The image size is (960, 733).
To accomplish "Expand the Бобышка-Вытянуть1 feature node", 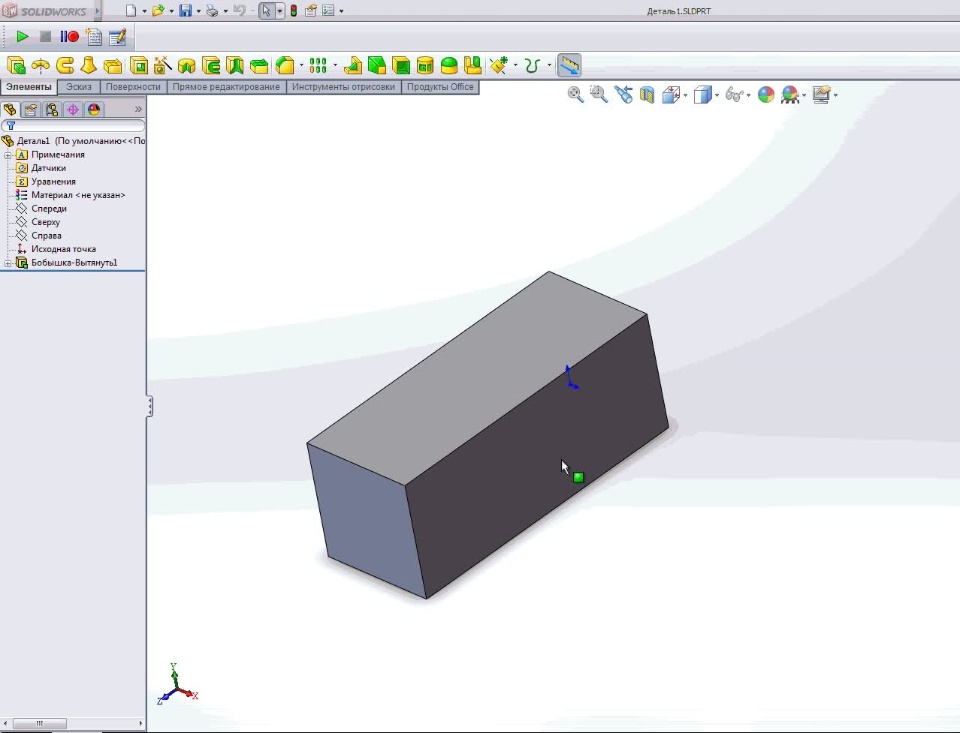I will [8, 263].
